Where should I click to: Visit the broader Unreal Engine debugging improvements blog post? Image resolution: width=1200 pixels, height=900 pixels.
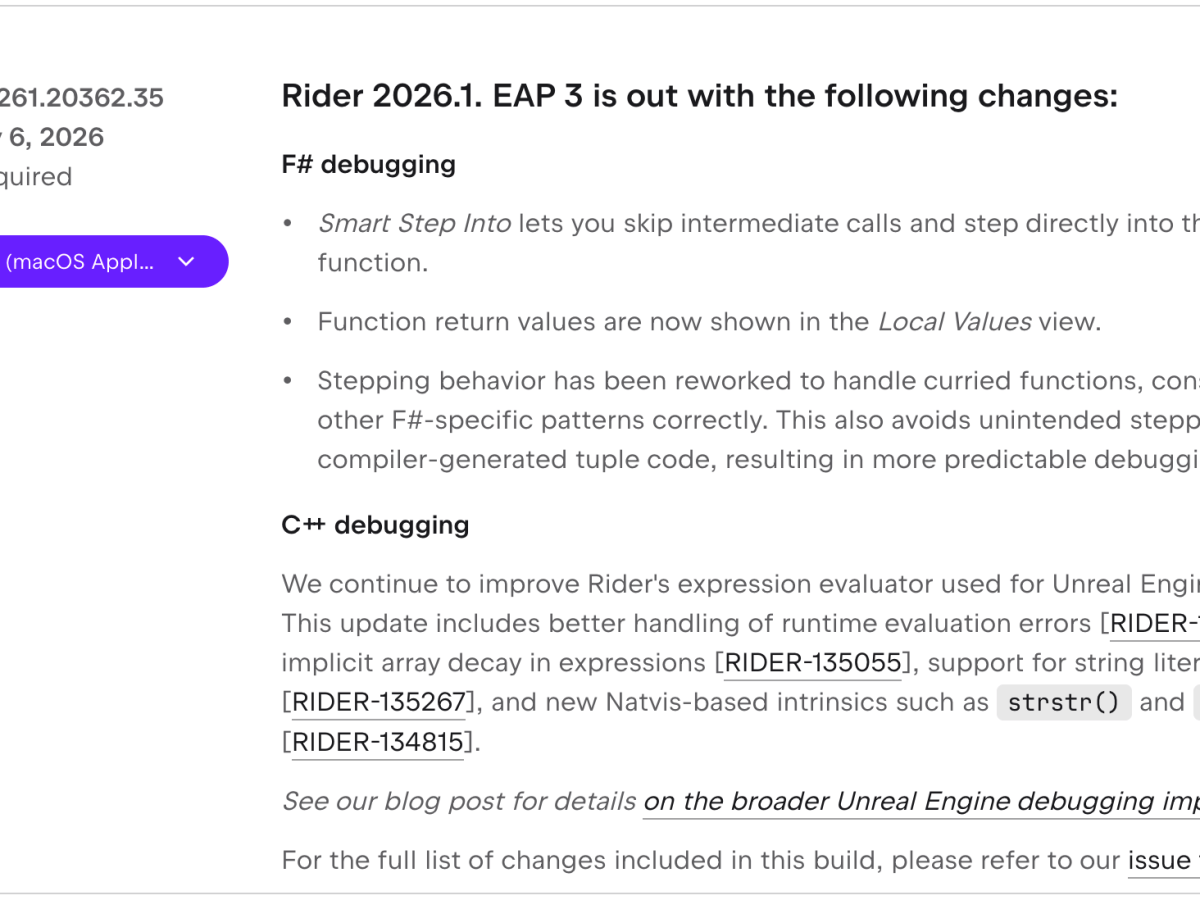pos(920,801)
